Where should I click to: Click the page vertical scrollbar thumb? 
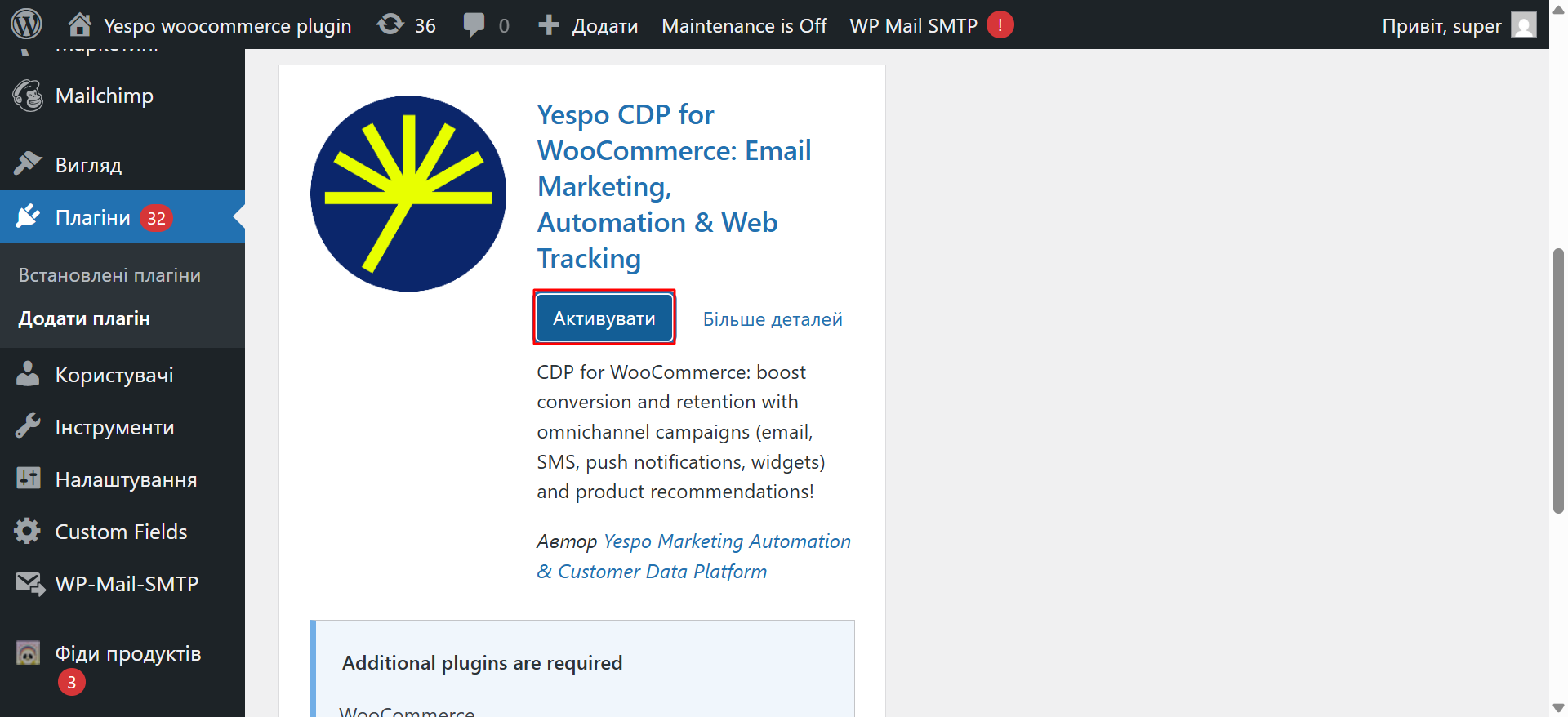click(x=1558, y=381)
